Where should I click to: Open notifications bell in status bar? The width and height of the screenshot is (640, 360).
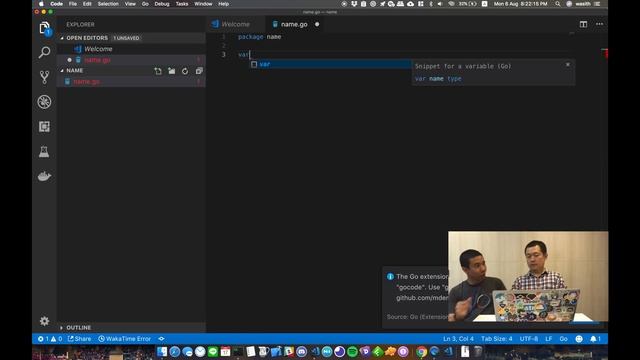click(x=596, y=339)
